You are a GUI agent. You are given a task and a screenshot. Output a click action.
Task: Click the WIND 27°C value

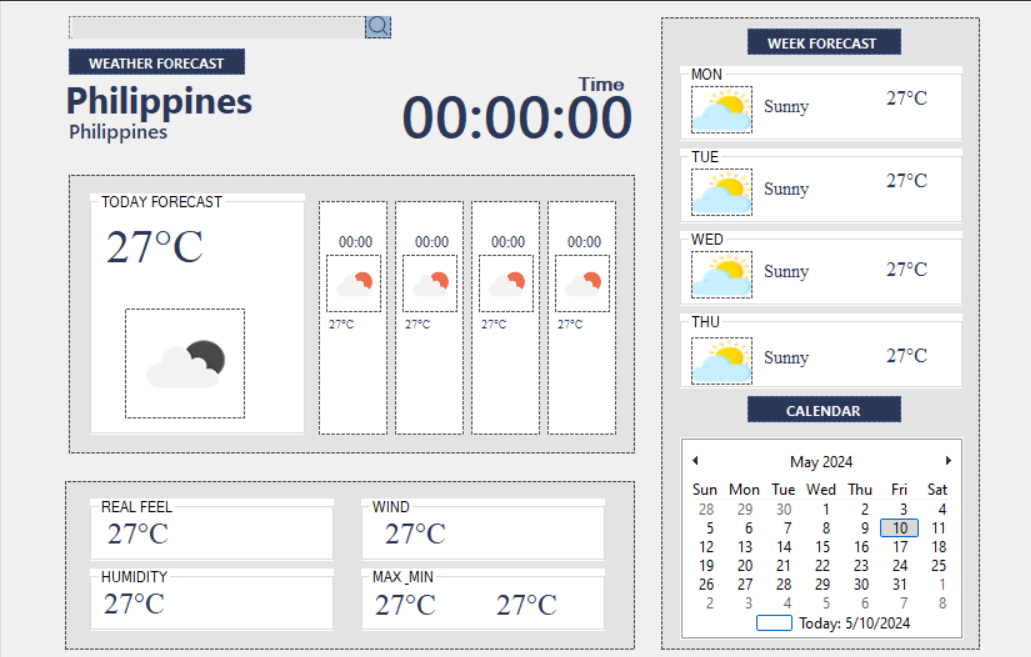(416, 533)
